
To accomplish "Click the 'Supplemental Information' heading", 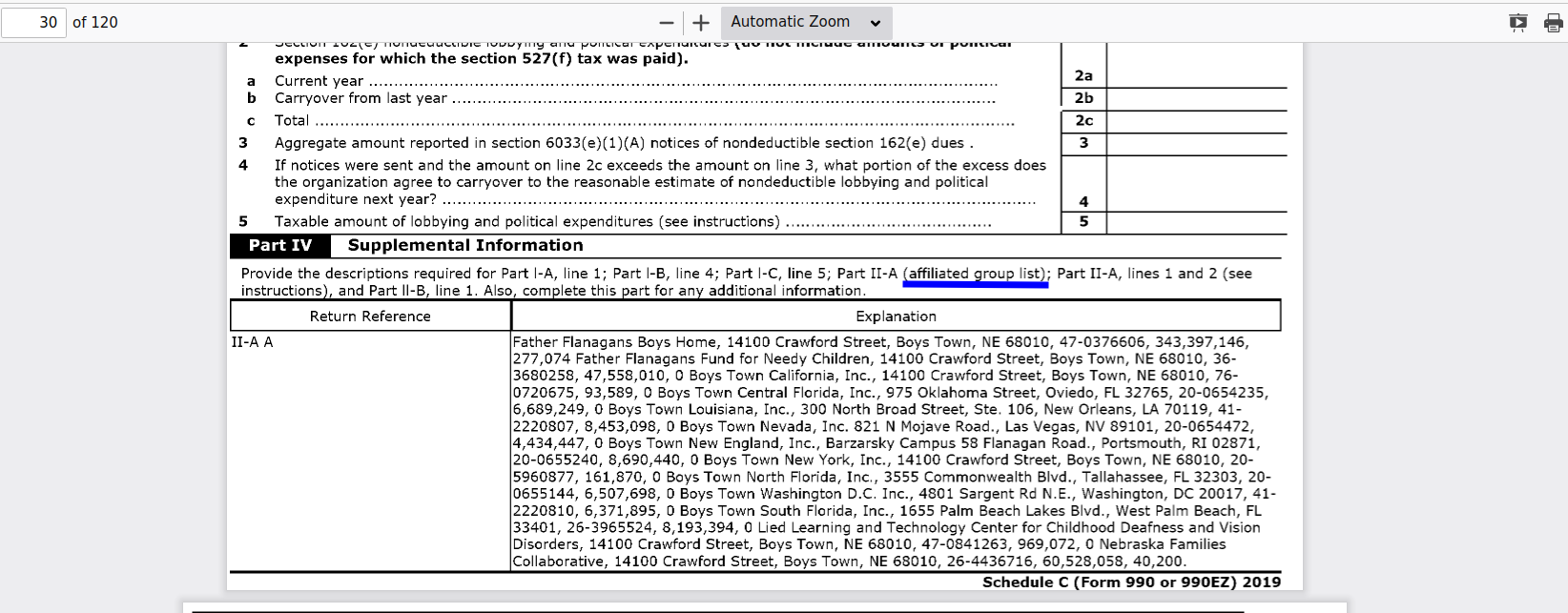I will pyautogui.click(x=465, y=246).
